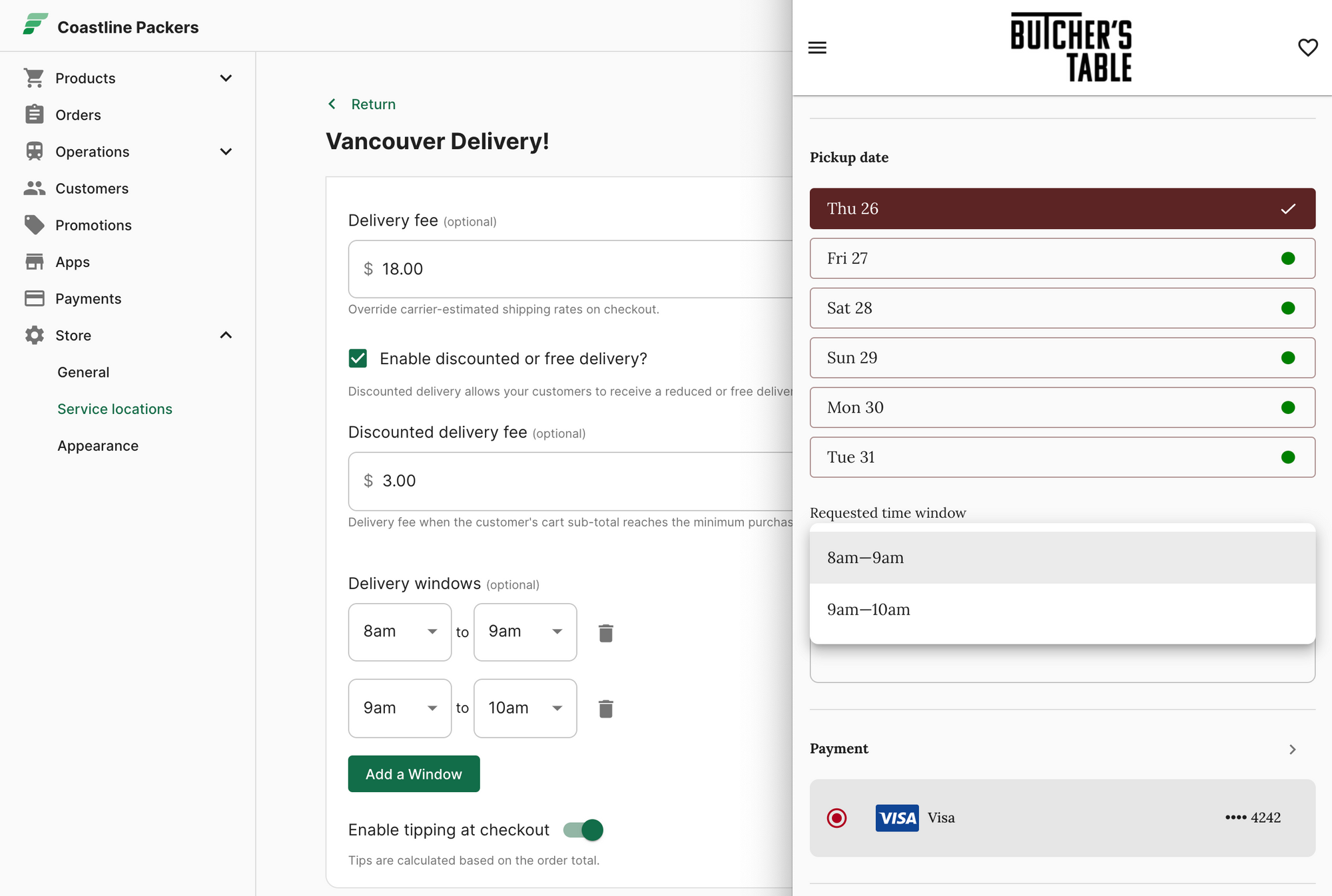Click the back arrow beside Return
The image size is (1332, 896).
332,104
